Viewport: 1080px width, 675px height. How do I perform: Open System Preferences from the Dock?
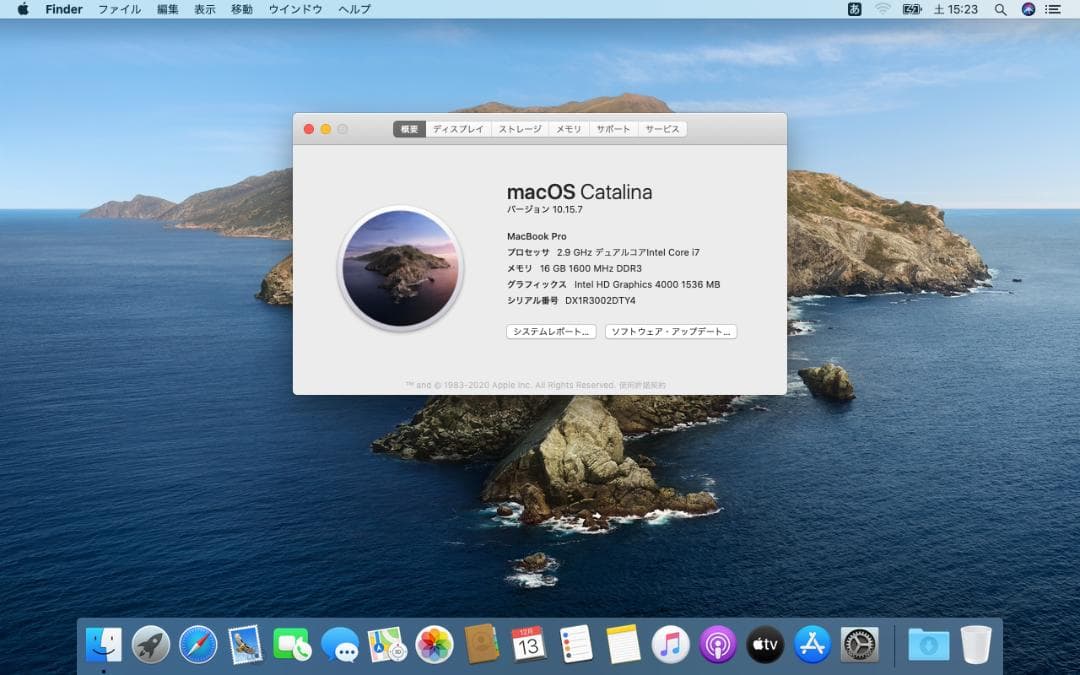(x=858, y=646)
